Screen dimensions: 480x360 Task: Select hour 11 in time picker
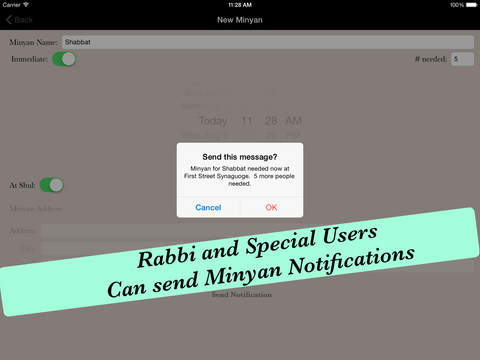point(246,121)
